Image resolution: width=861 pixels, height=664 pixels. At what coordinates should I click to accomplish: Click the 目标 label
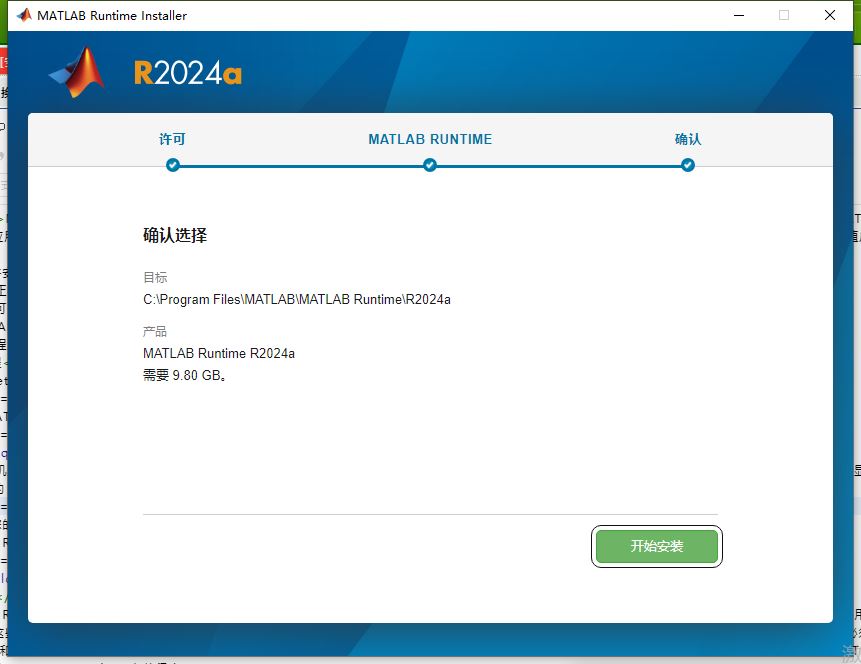155,277
